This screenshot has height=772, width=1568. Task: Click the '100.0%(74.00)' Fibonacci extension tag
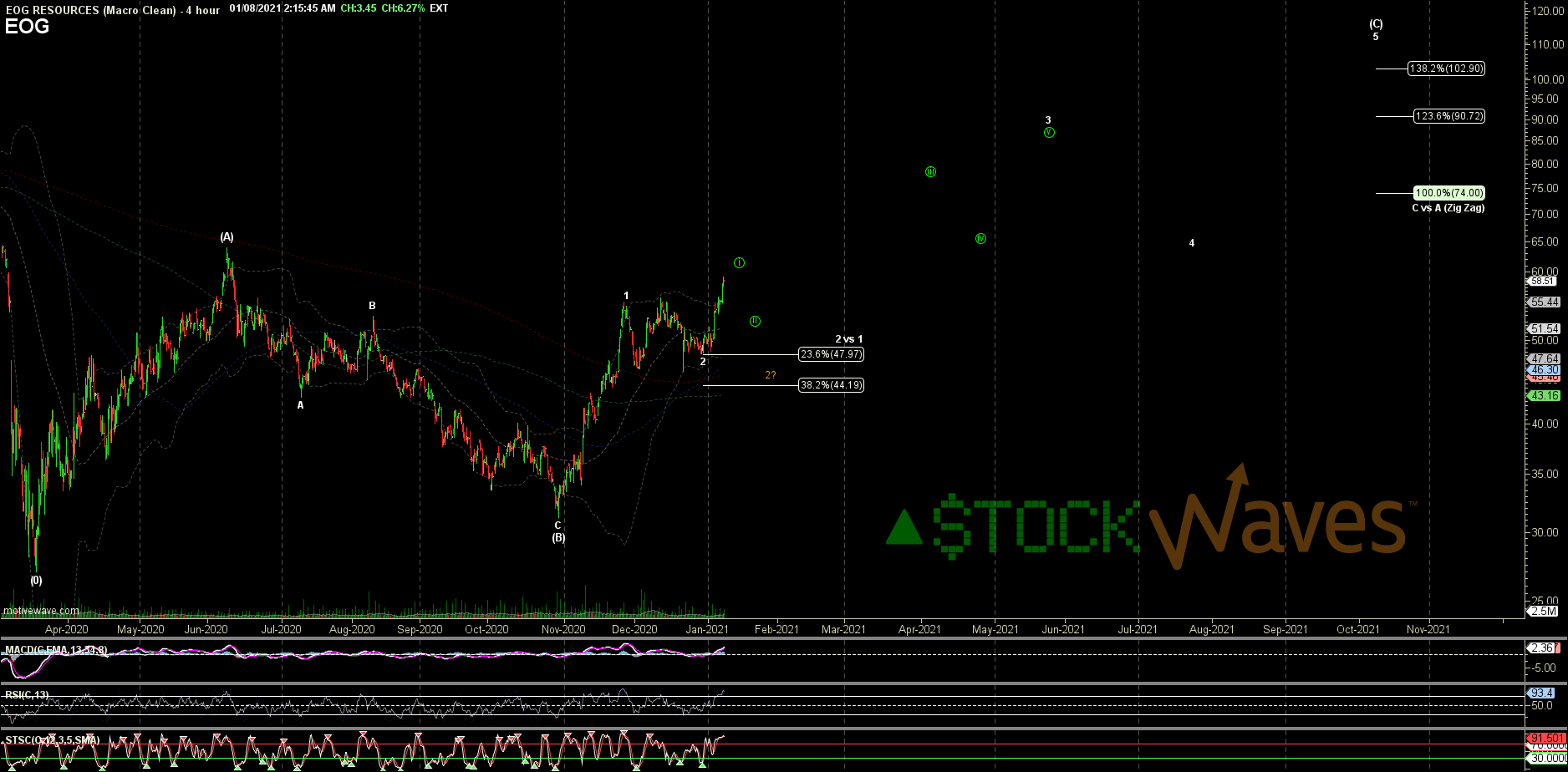coord(1449,192)
